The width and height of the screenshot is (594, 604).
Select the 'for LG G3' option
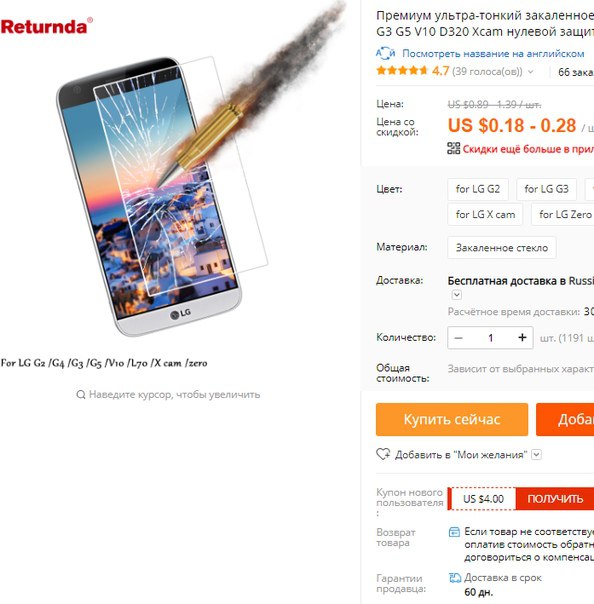546,189
